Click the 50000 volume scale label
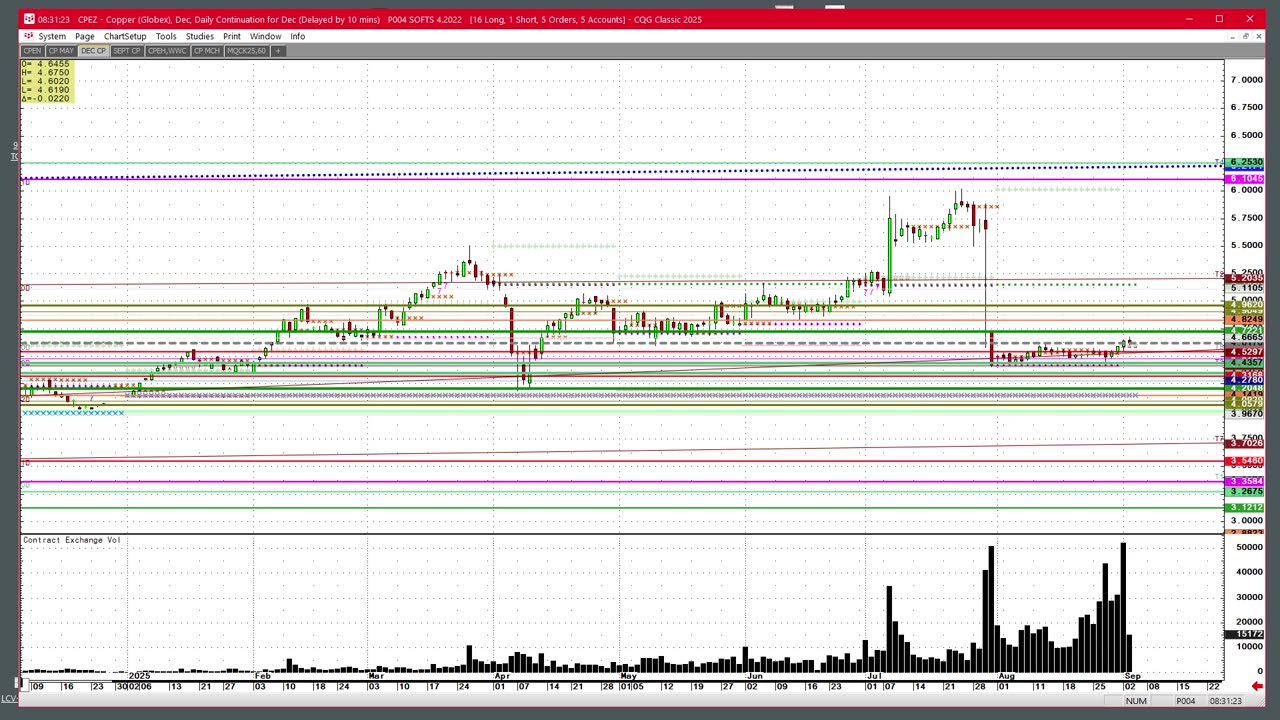1280x720 pixels. 1249,548
